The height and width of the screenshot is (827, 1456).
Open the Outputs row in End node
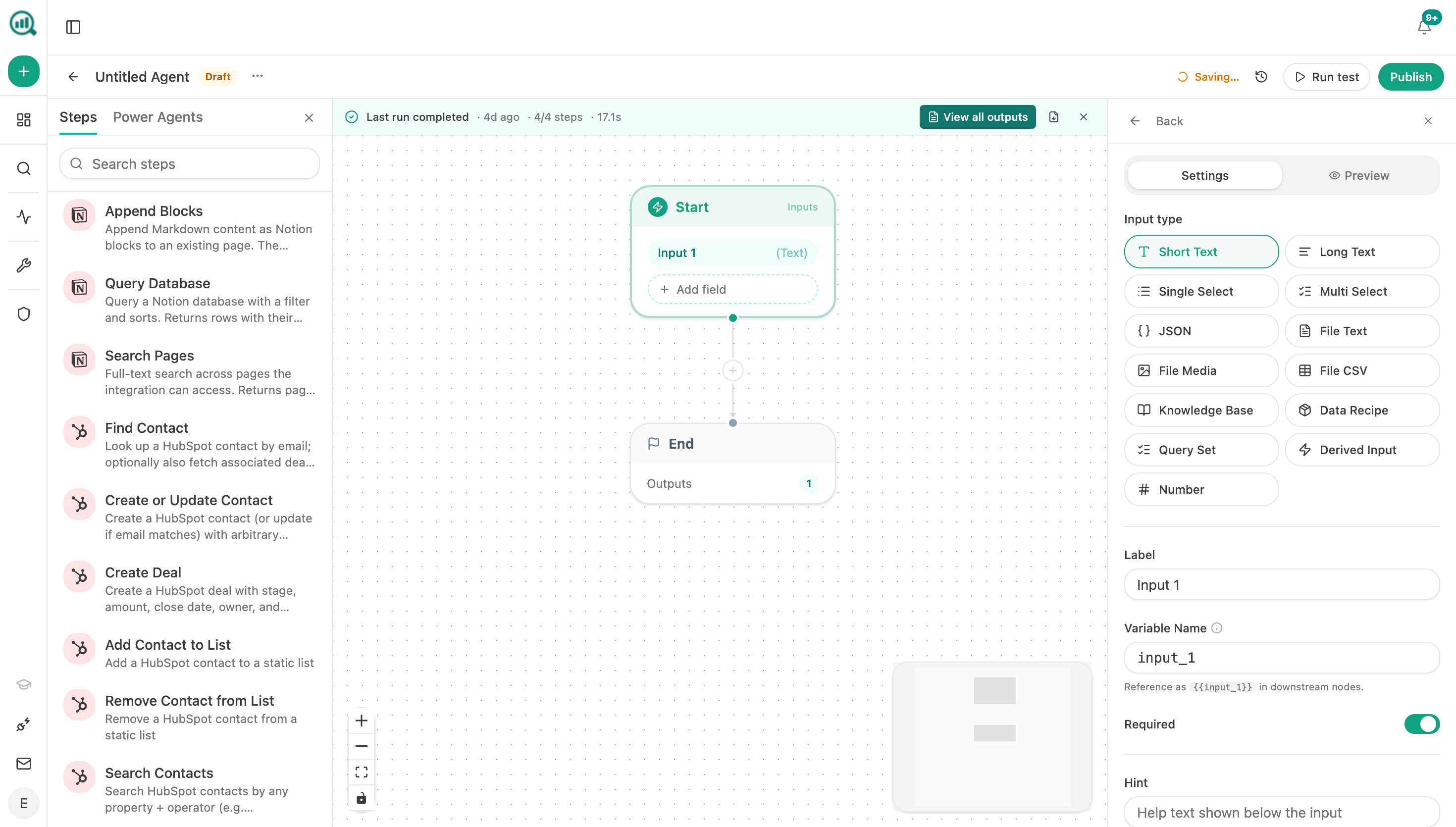(732, 483)
